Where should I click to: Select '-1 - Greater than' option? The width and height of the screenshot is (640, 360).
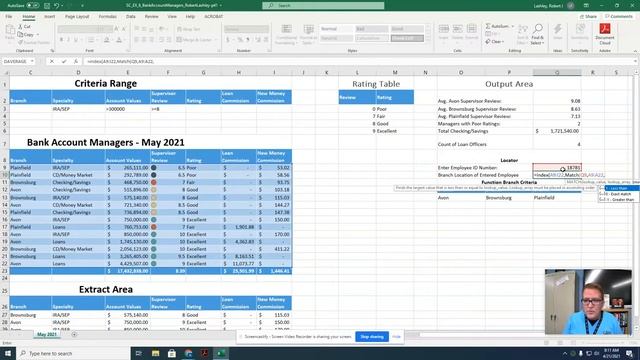click(x=619, y=200)
